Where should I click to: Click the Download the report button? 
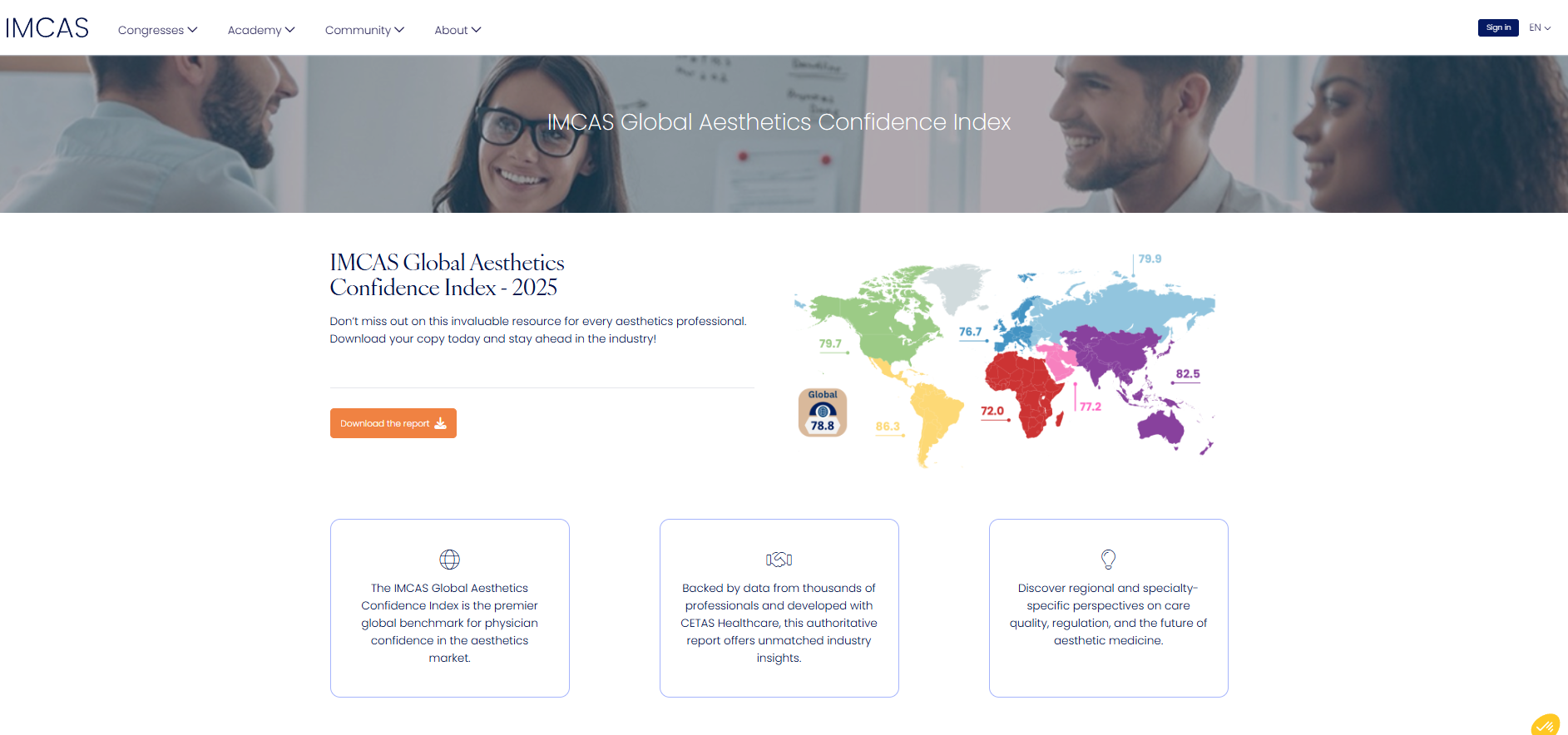(x=393, y=423)
